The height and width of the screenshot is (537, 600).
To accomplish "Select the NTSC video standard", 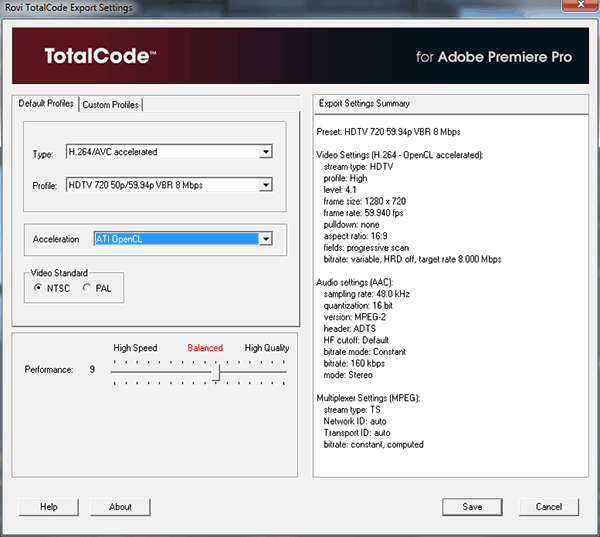I will pos(52,288).
